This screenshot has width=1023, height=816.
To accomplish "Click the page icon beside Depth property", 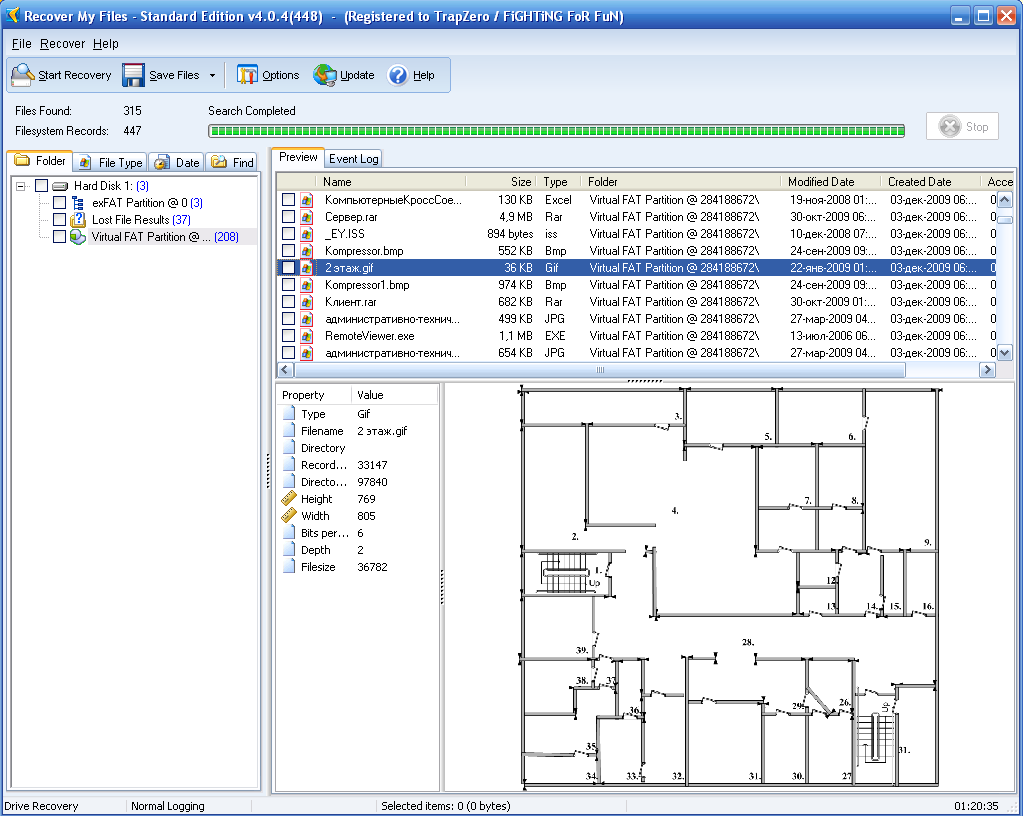I will click(x=288, y=550).
